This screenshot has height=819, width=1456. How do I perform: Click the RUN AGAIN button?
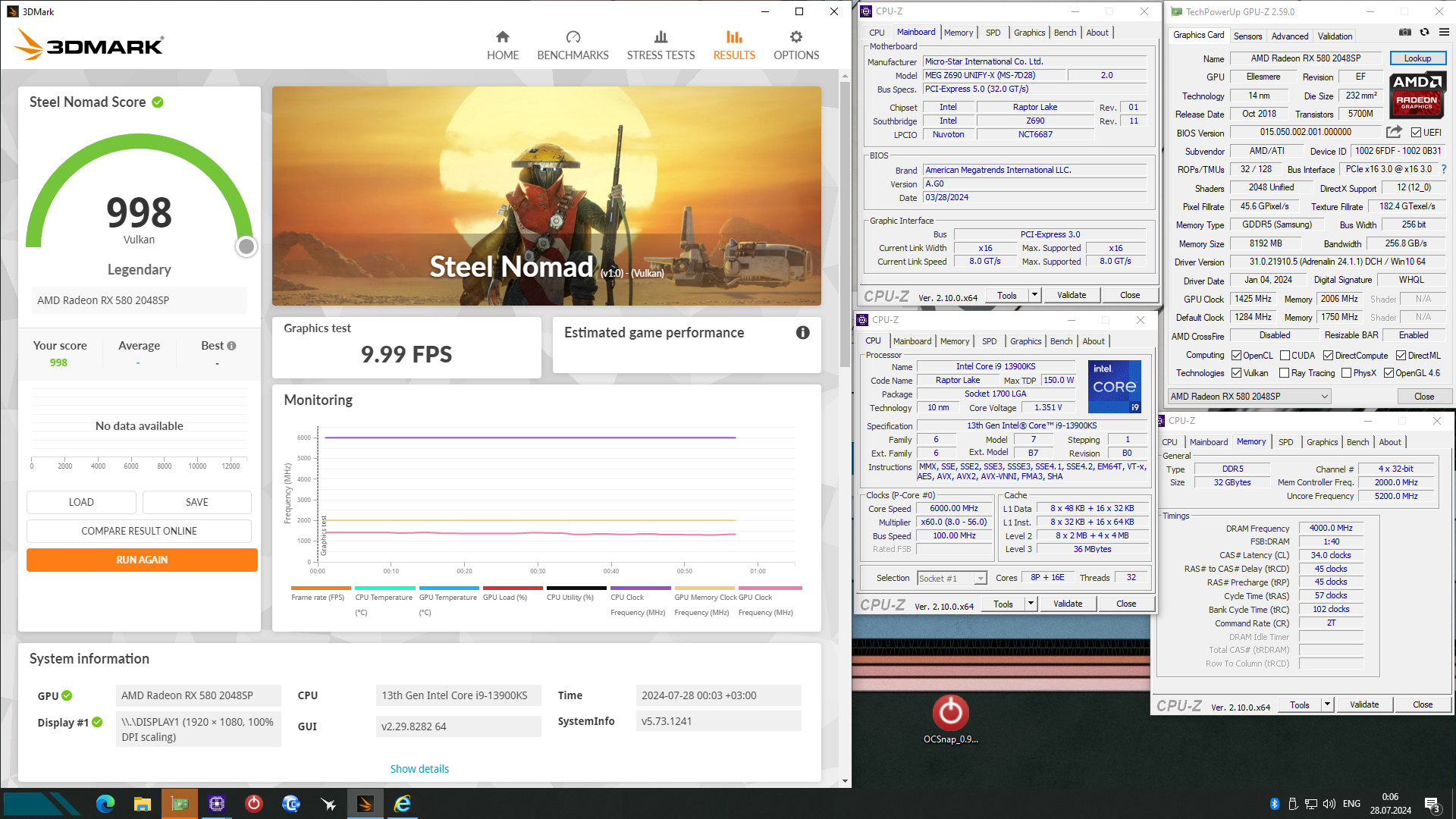point(142,560)
